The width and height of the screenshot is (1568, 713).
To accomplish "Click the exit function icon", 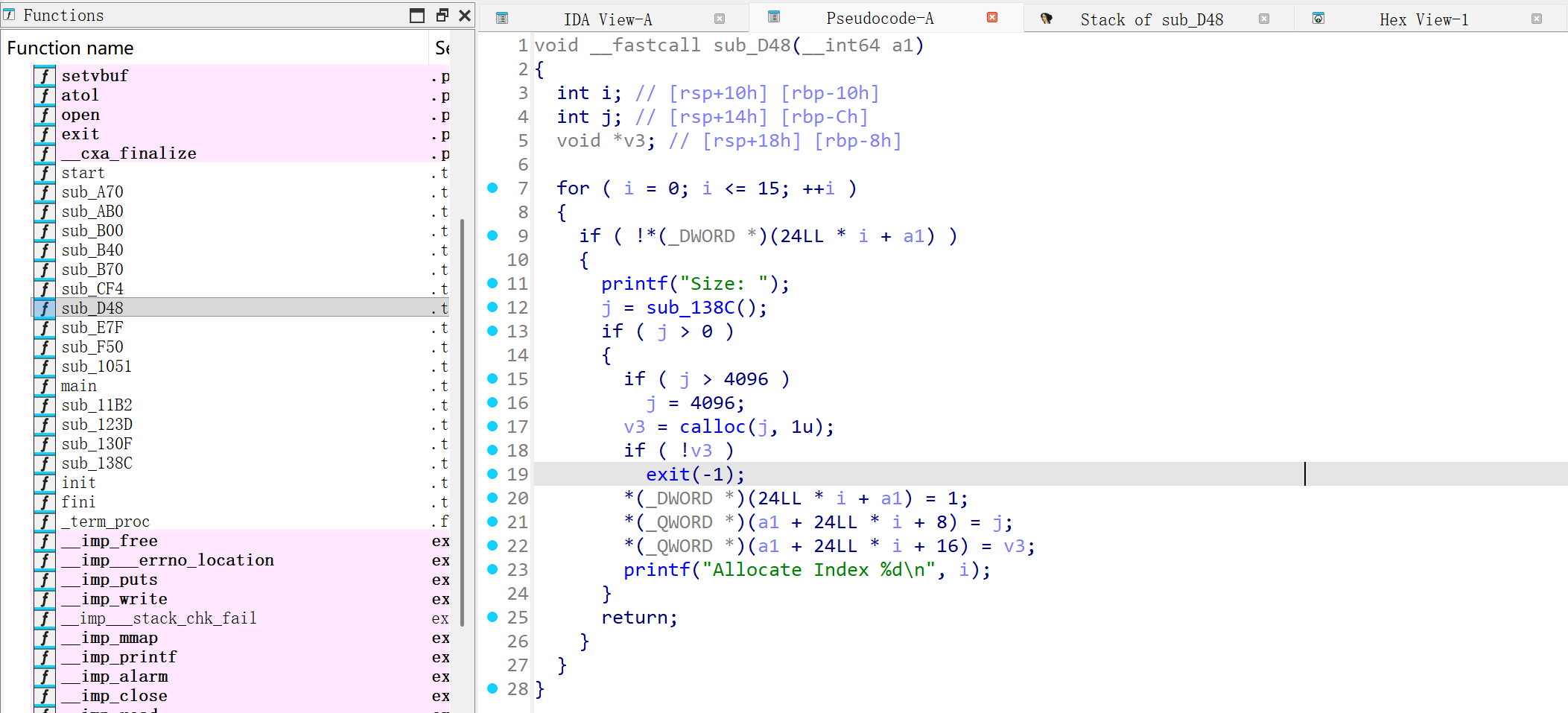I will [45, 134].
